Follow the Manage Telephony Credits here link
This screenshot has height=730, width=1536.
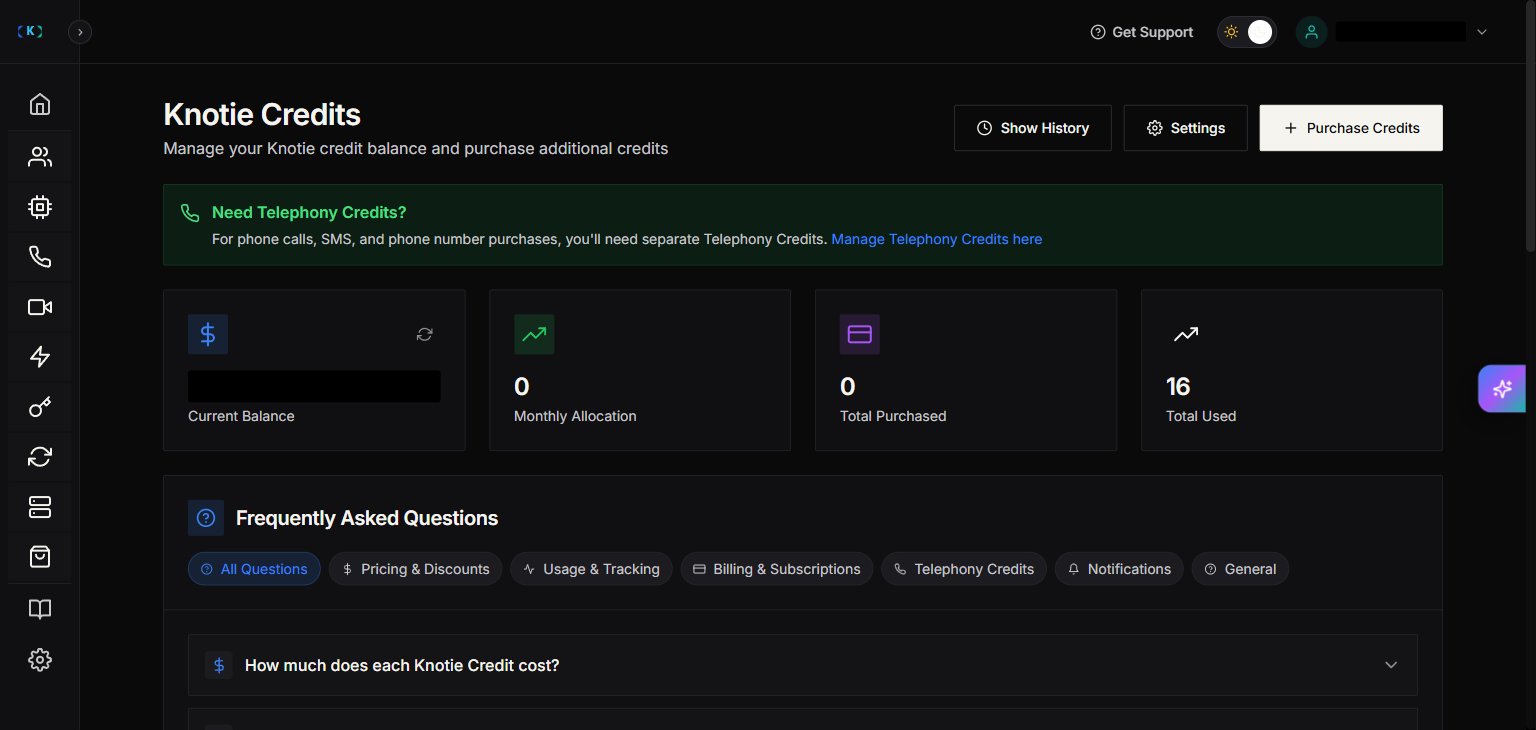(937, 239)
